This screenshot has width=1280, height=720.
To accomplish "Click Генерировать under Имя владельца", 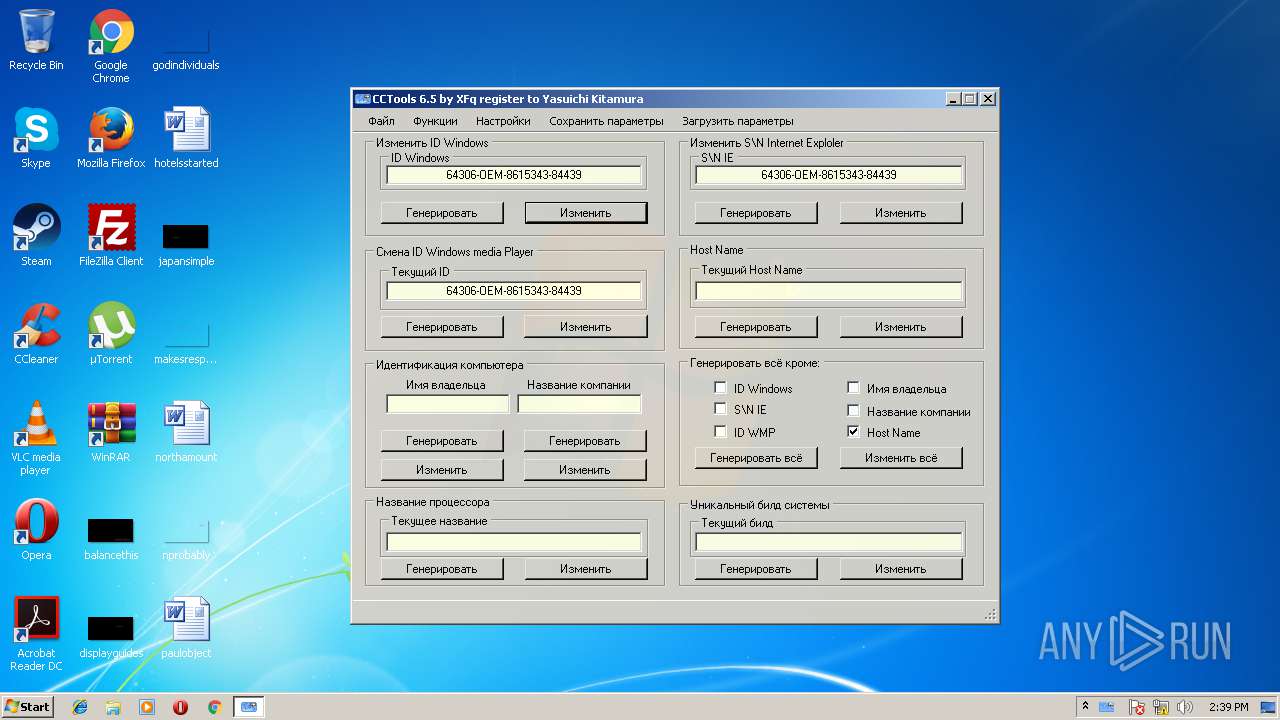I will pos(442,441).
